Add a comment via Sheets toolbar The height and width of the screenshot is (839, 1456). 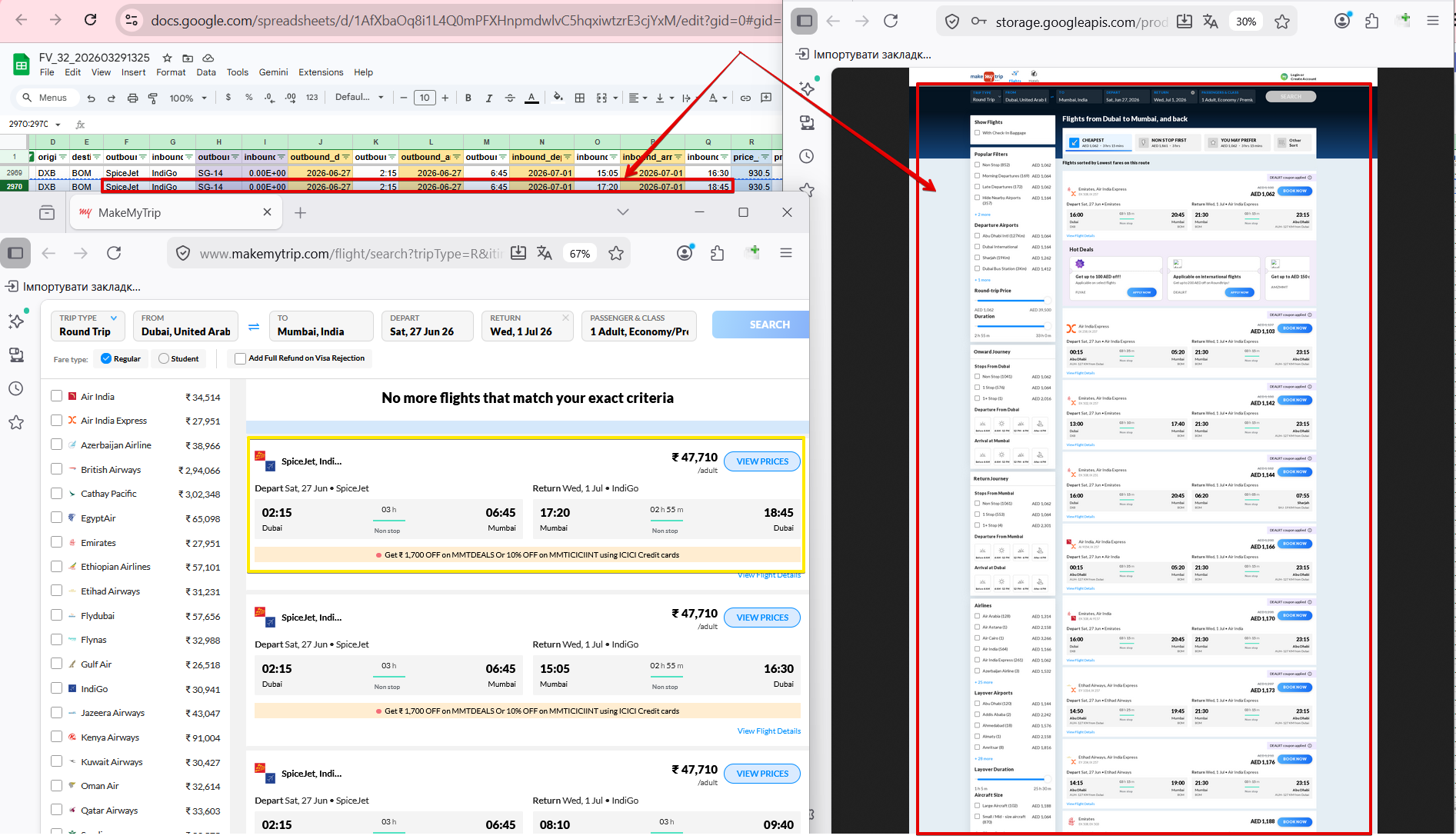point(766,98)
